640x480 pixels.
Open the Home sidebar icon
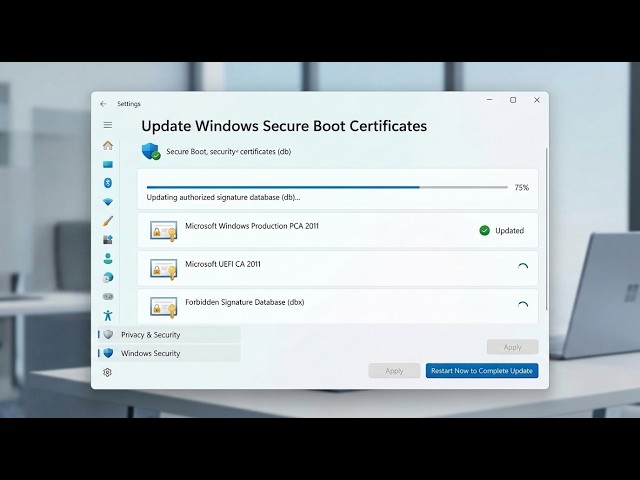(x=108, y=145)
